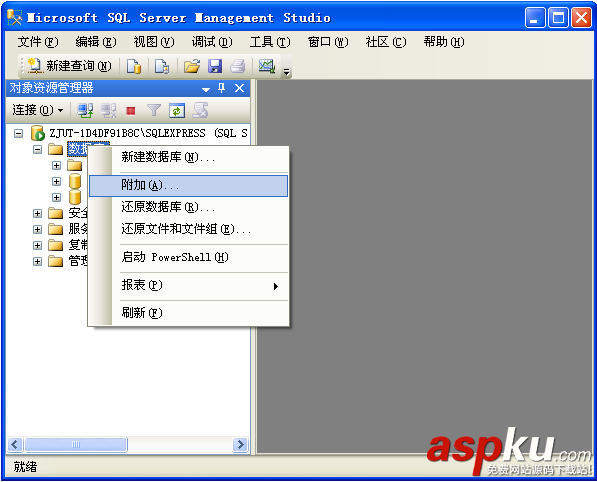Screen dimensions: 597x482
Task: Select the Server Objects folder icon
Action: point(56,229)
